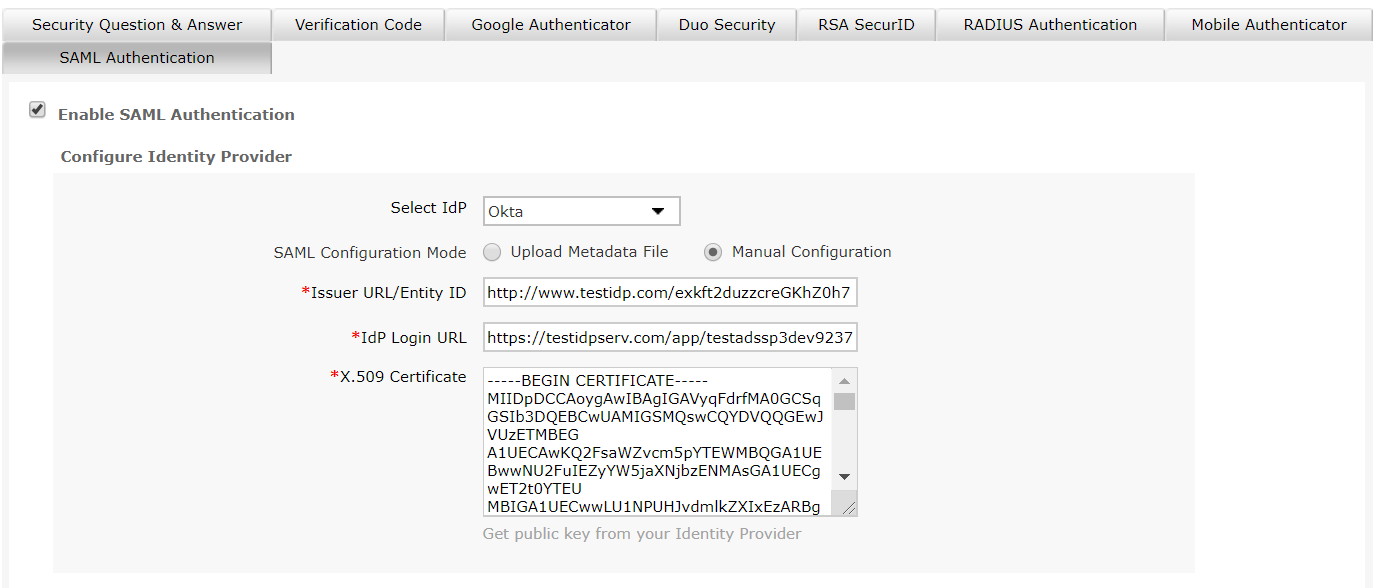Switch to RADIUS Authentication tab

tap(1050, 25)
